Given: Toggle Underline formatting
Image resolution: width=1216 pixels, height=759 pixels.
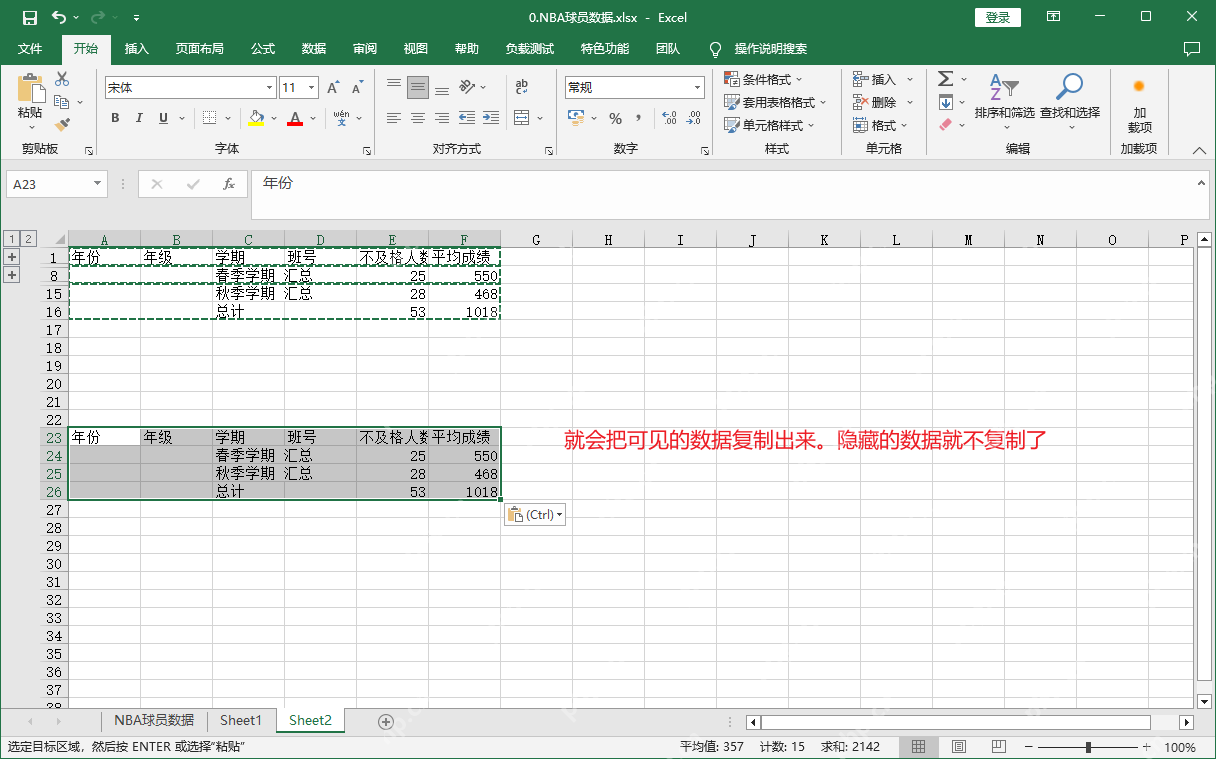Looking at the screenshot, I should pos(163,118).
